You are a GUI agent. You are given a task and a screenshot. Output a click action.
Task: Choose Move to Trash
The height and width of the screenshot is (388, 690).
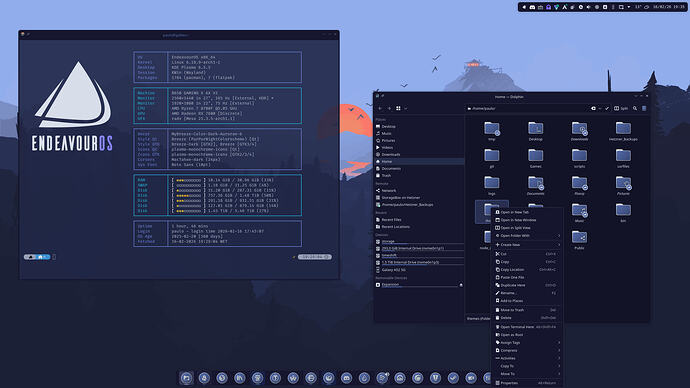[x=527, y=310]
